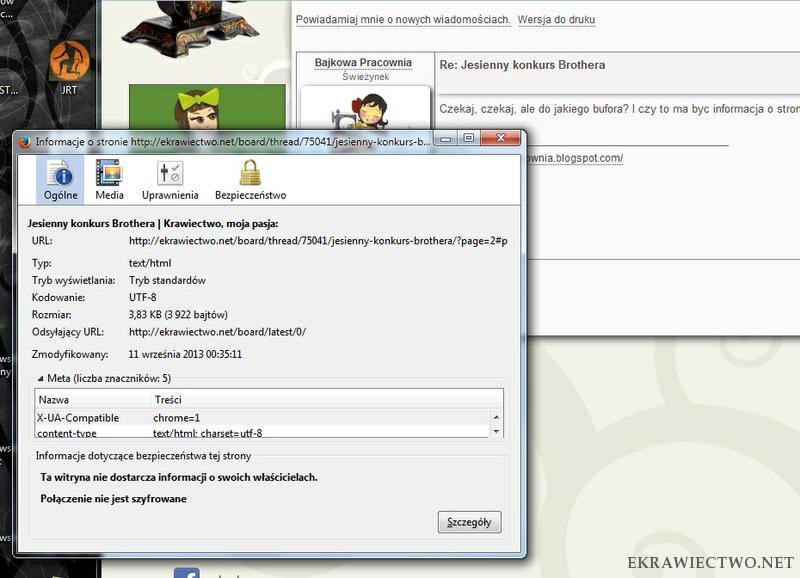The height and width of the screenshot is (578, 800).
Task: Select the Bezpieczeństwo padlock tab
Action: click(x=250, y=180)
